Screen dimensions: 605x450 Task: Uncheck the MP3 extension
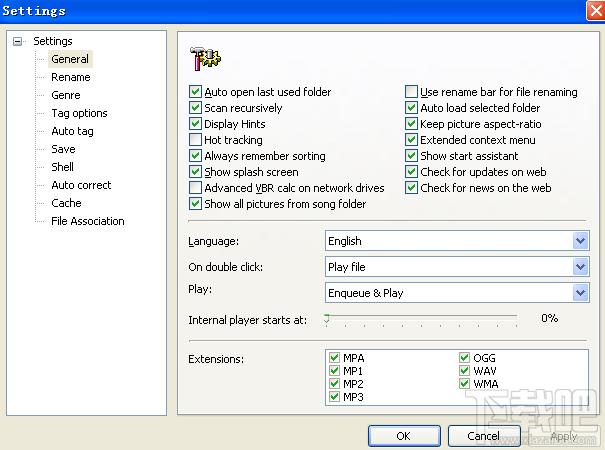(334, 397)
